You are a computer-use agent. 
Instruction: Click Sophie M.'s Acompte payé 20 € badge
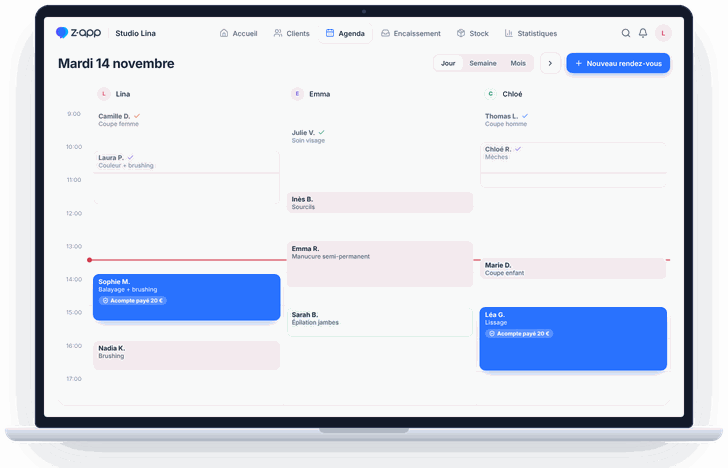tap(133, 301)
